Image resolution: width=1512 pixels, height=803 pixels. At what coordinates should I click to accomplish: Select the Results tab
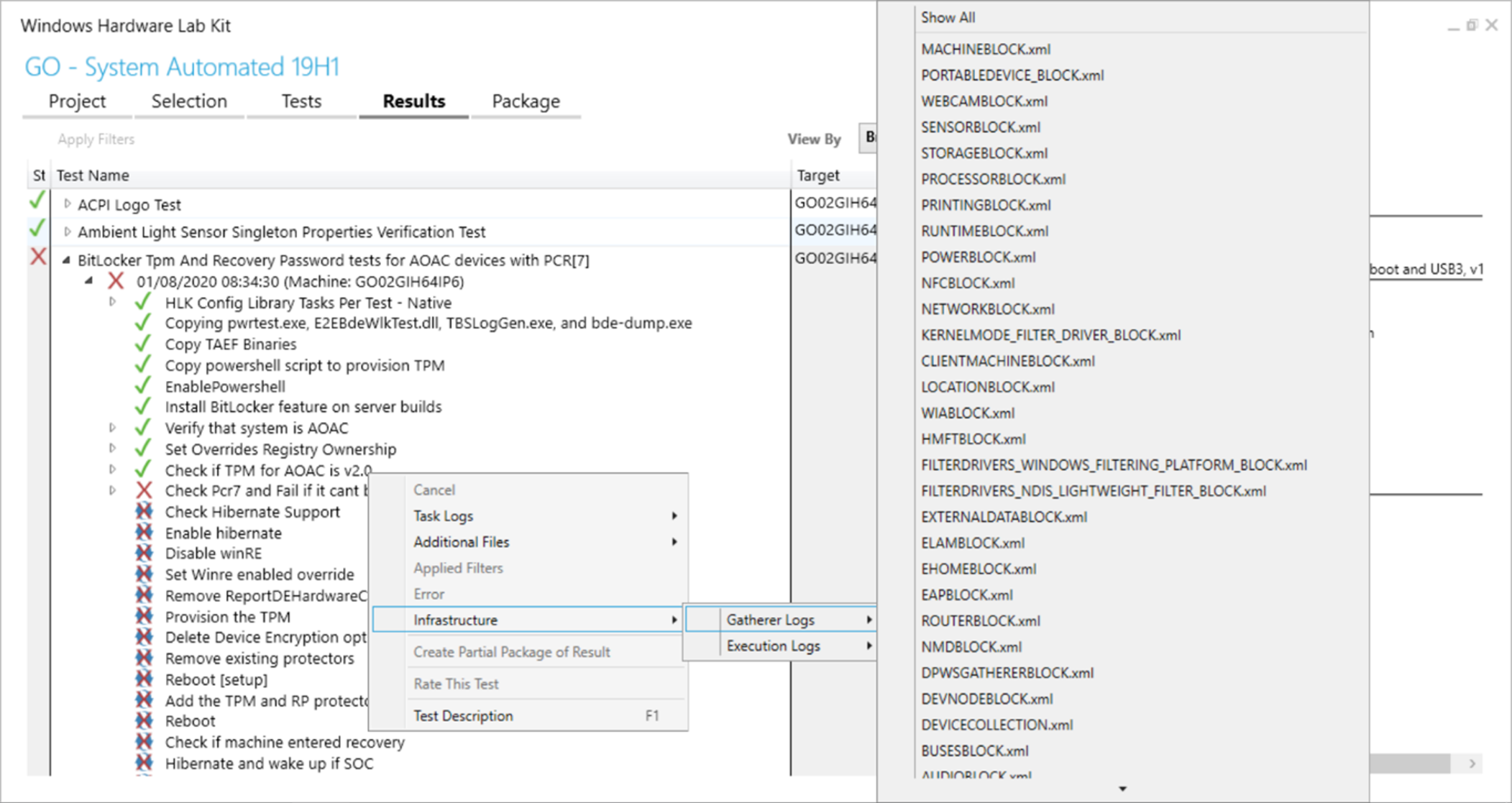(413, 100)
